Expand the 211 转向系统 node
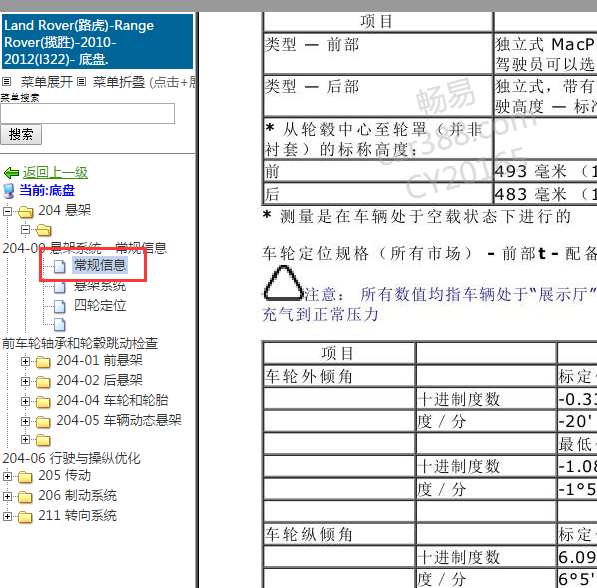597x588 pixels. (x=7, y=516)
